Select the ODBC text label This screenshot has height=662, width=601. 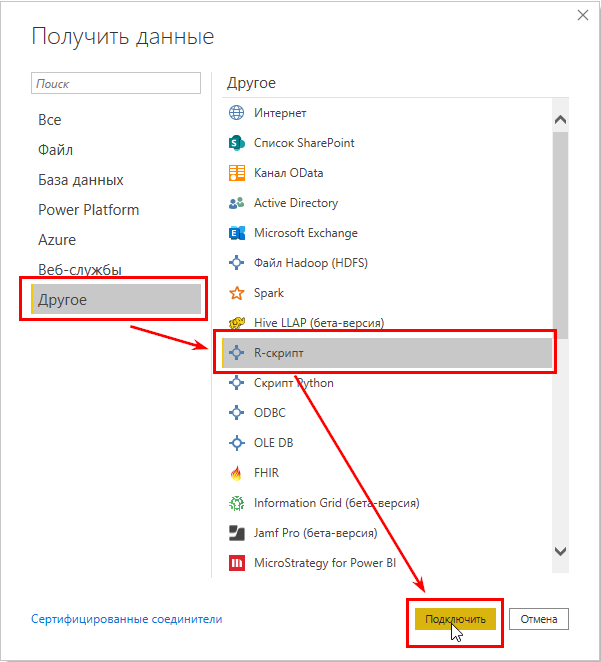point(270,412)
